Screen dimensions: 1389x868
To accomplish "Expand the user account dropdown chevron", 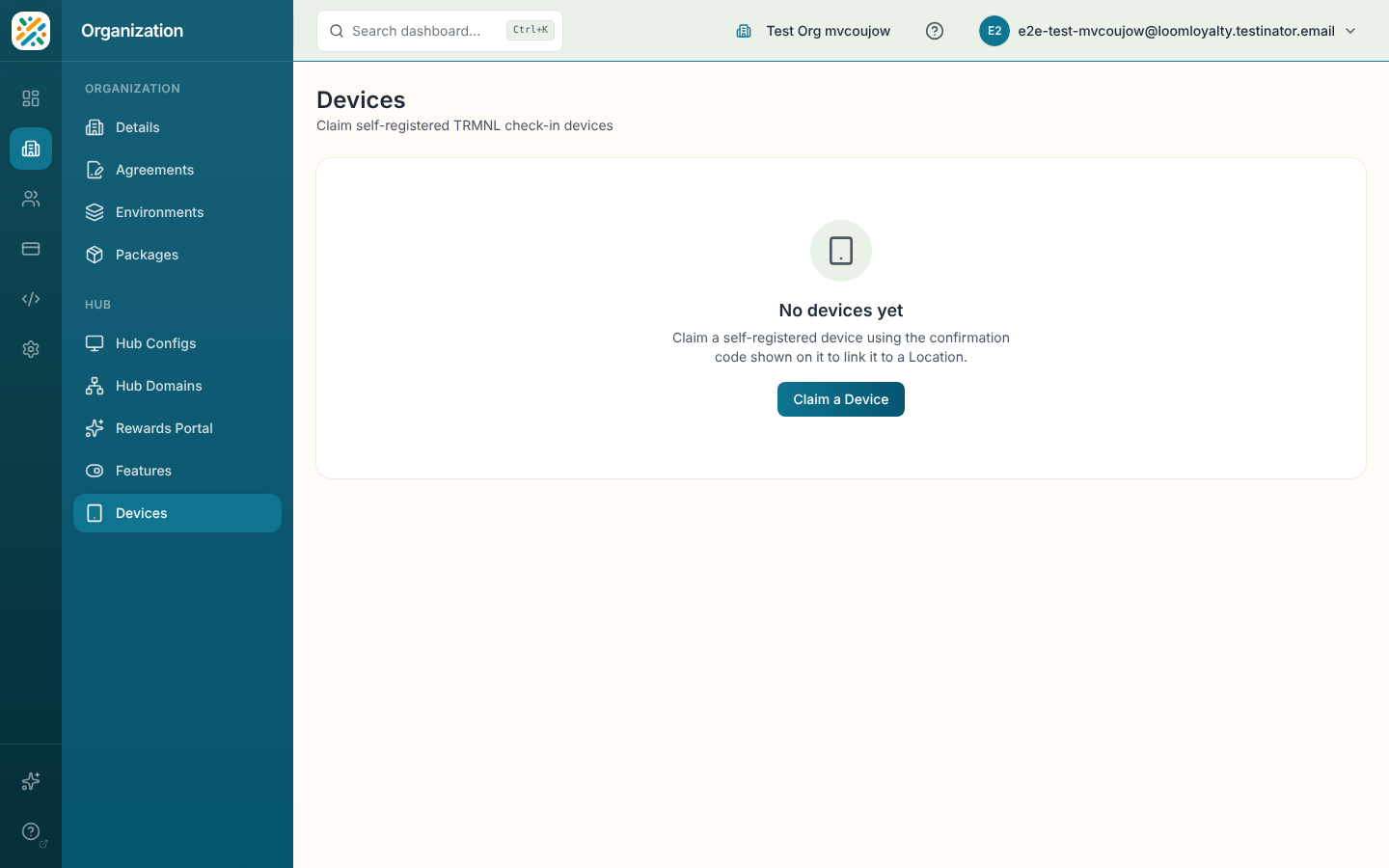I will tap(1350, 31).
